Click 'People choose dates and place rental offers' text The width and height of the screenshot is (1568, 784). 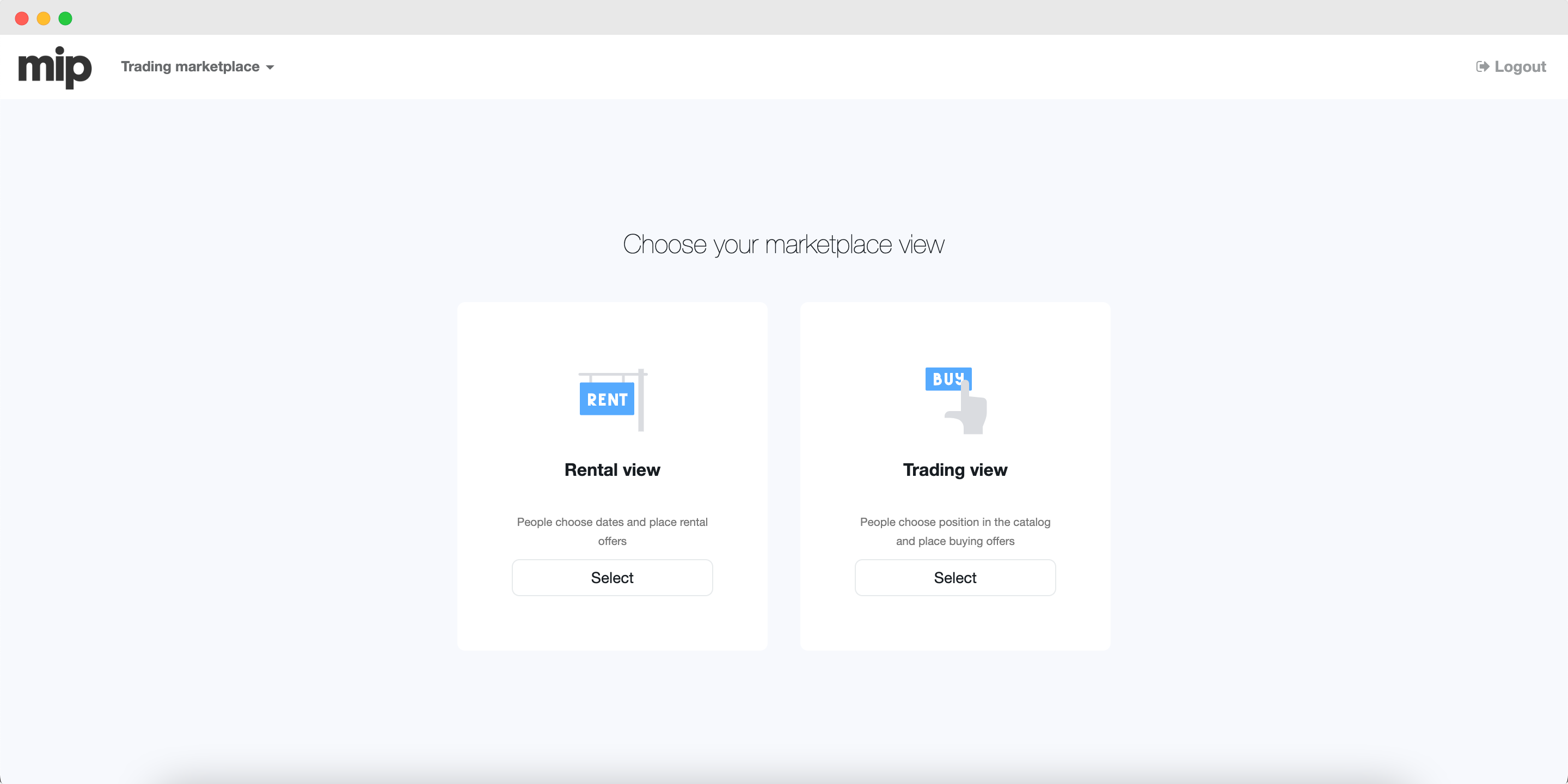pos(612,531)
